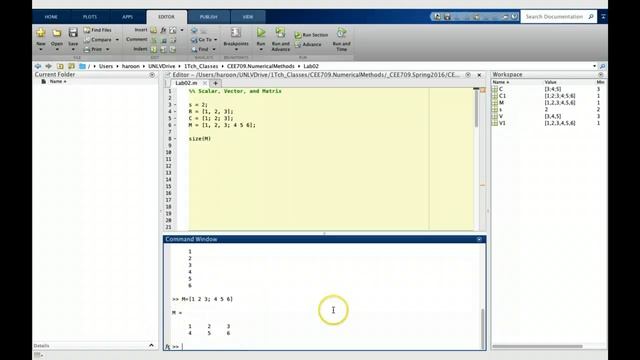Click the search magnifier in documentation box
Screen dimensions: 640x360
(591, 17)
